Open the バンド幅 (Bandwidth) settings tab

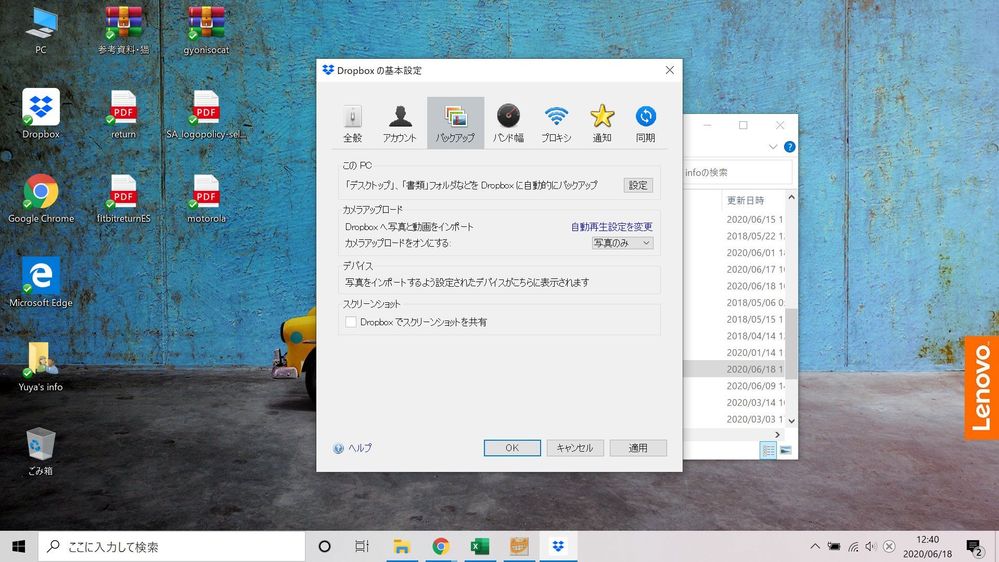508,123
